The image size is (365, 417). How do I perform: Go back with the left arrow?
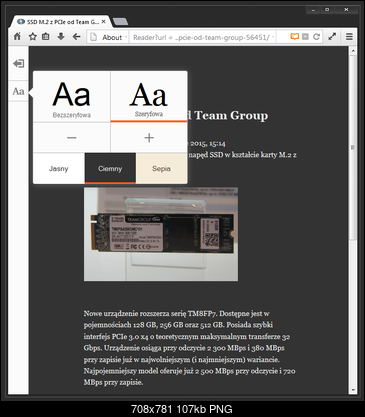pos(77,37)
